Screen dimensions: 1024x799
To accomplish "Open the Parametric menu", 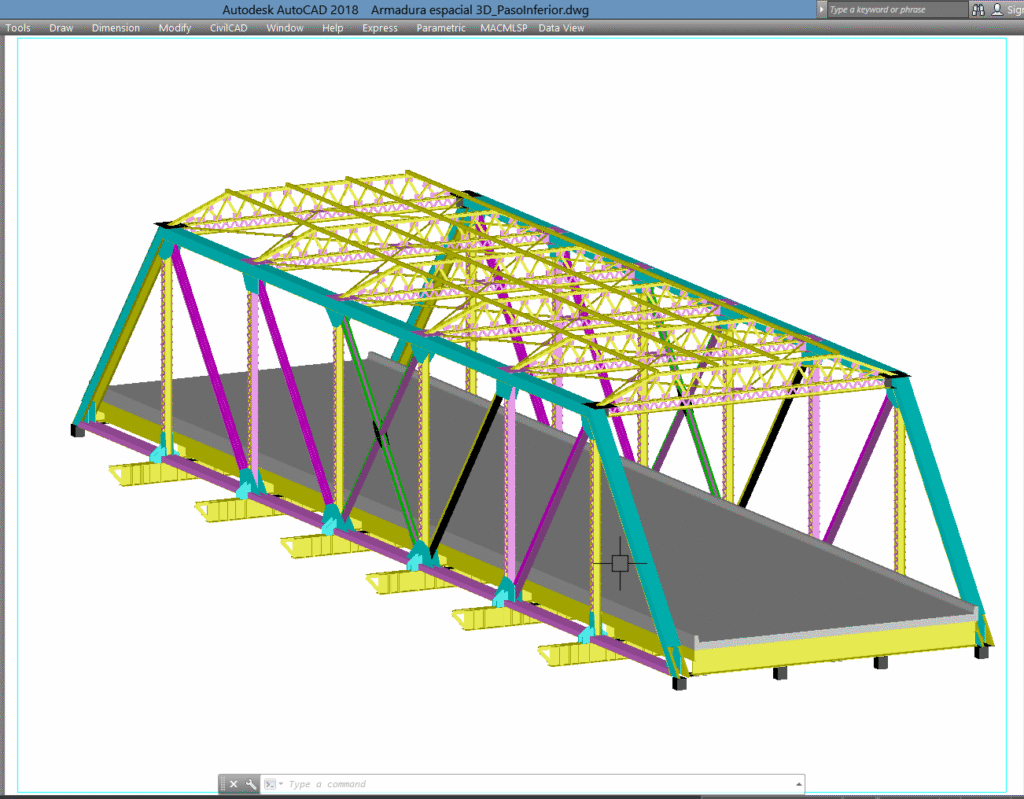I will 441,28.
